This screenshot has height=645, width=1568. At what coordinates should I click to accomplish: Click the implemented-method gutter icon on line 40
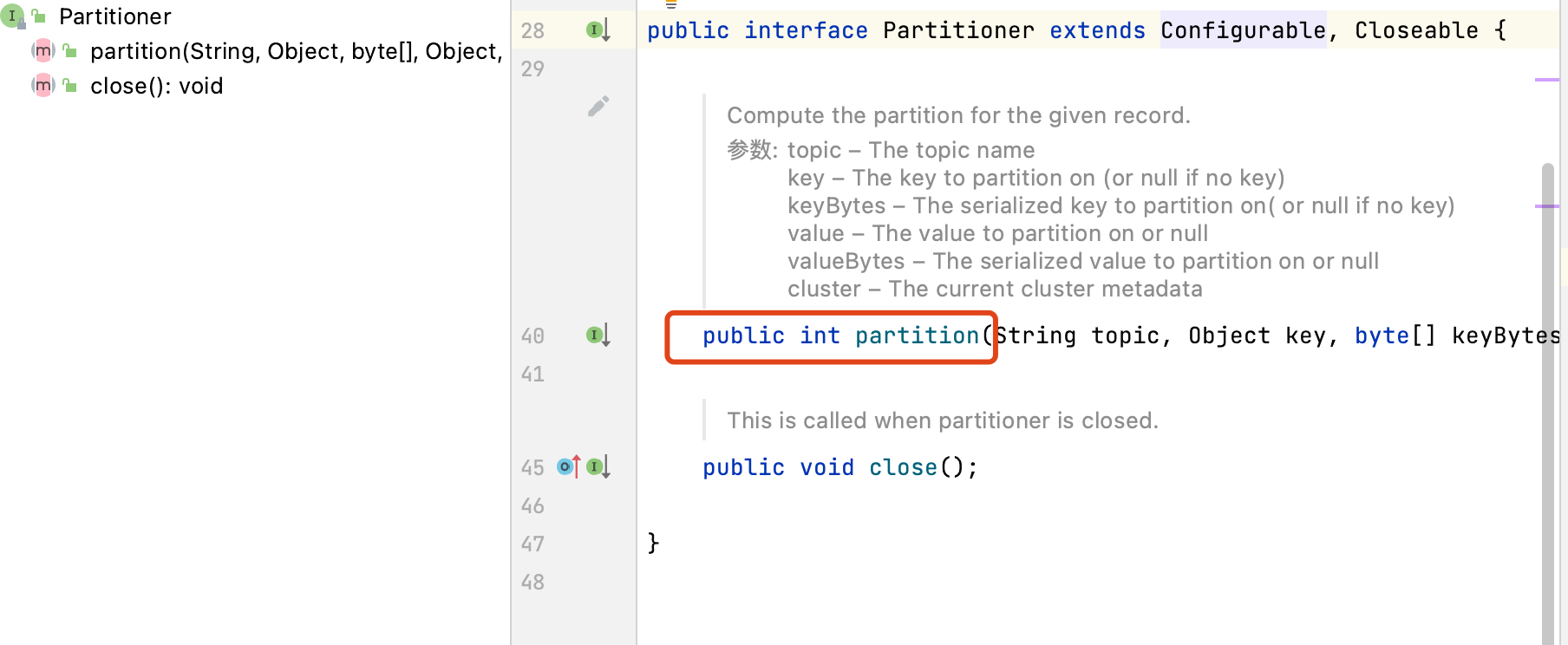tap(598, 336)
